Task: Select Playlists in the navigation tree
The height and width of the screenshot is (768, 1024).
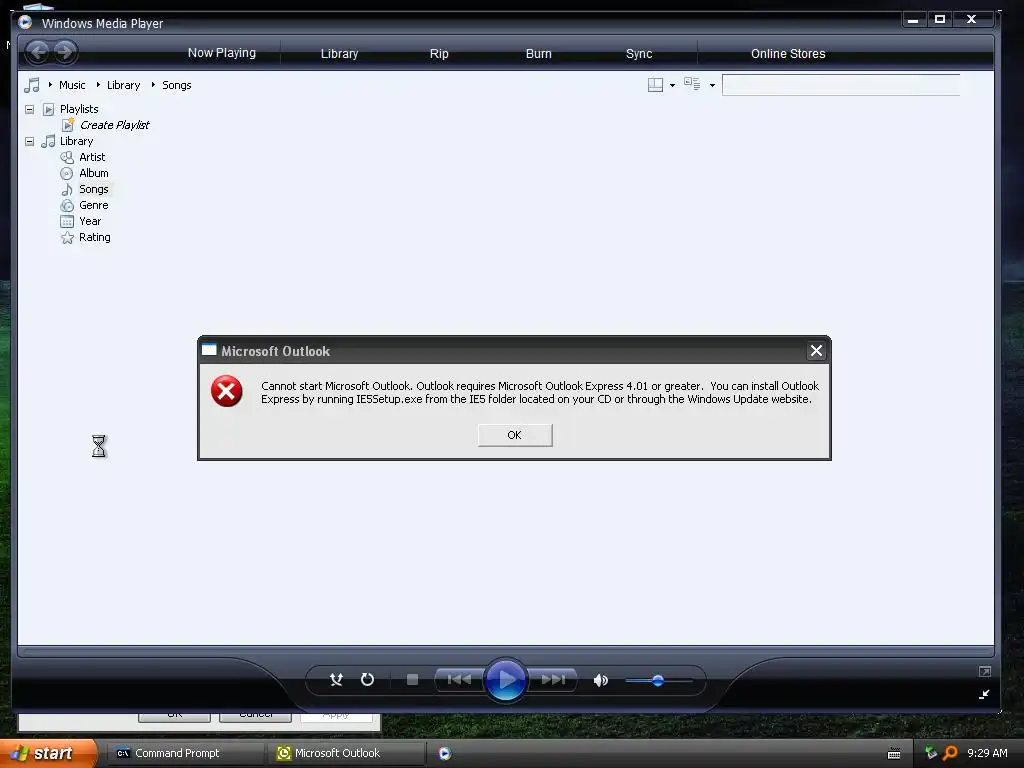Action: click(79, 109)
